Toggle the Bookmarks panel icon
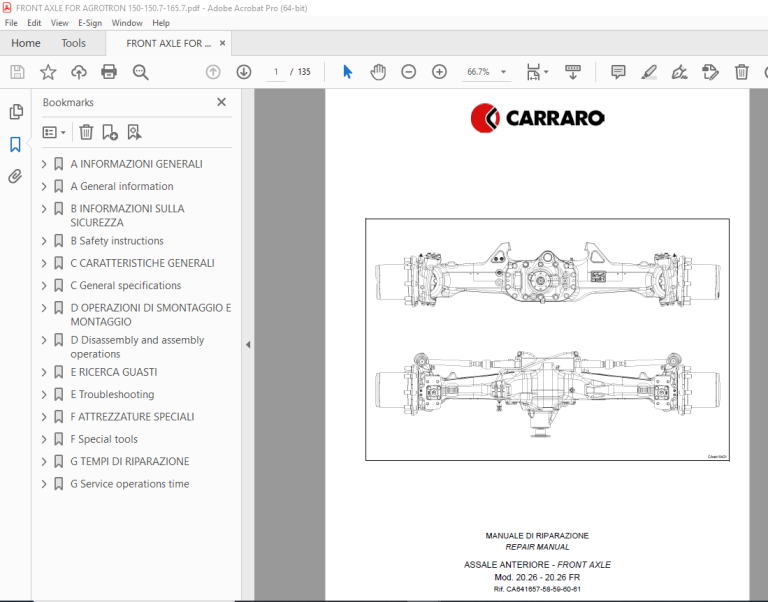 (15, 144)
